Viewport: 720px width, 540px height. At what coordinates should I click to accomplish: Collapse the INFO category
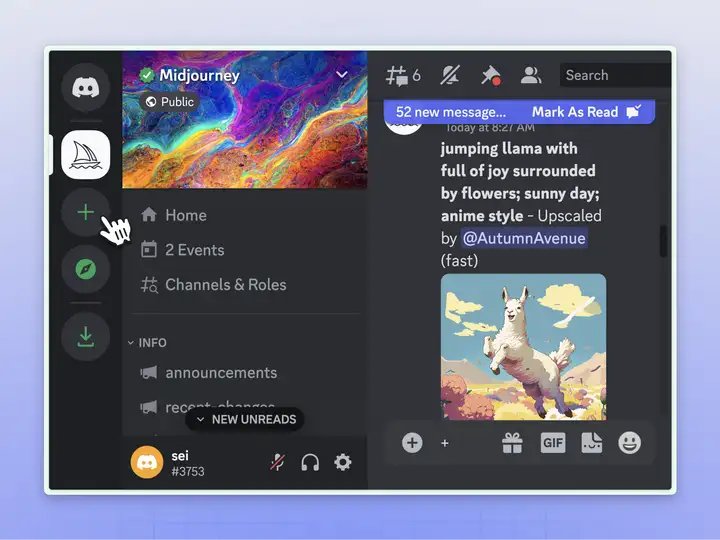click(x=147, y=343)
